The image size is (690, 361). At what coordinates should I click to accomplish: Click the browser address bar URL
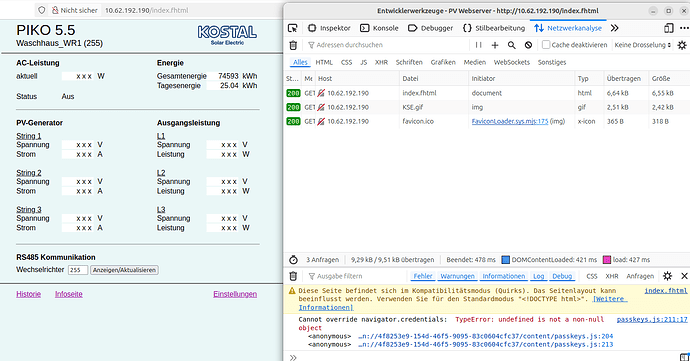147,10
